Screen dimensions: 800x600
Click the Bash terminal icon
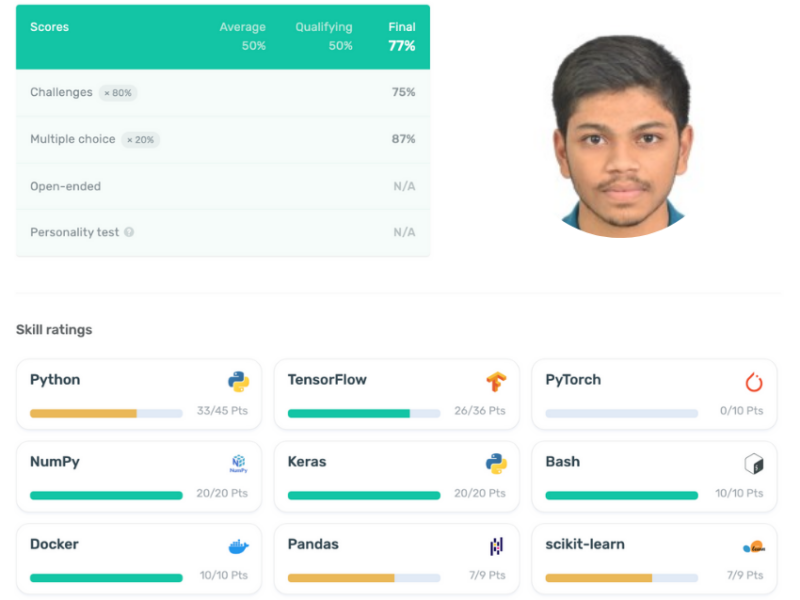(754, 464)
